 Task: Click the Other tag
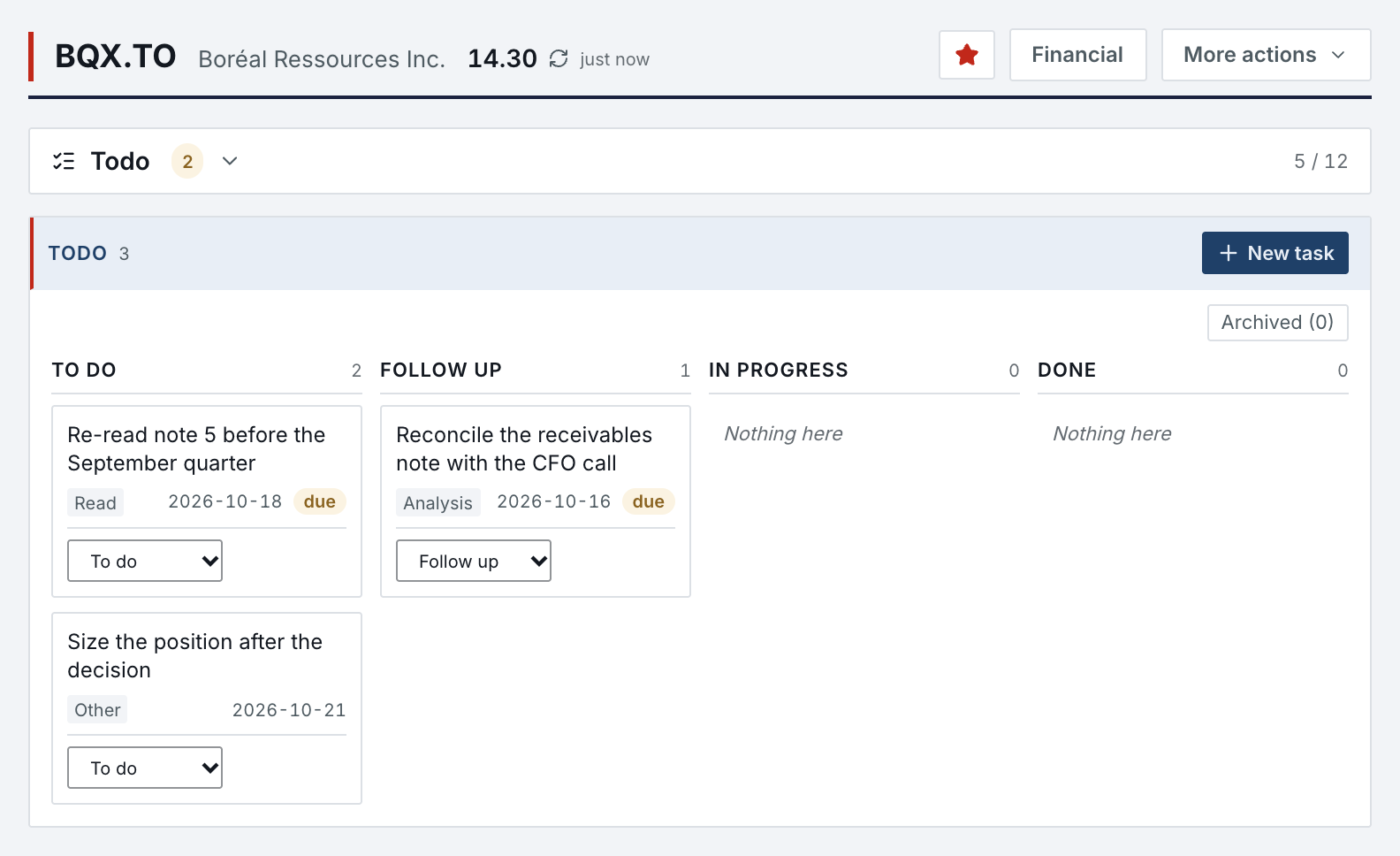coord(97,709)
